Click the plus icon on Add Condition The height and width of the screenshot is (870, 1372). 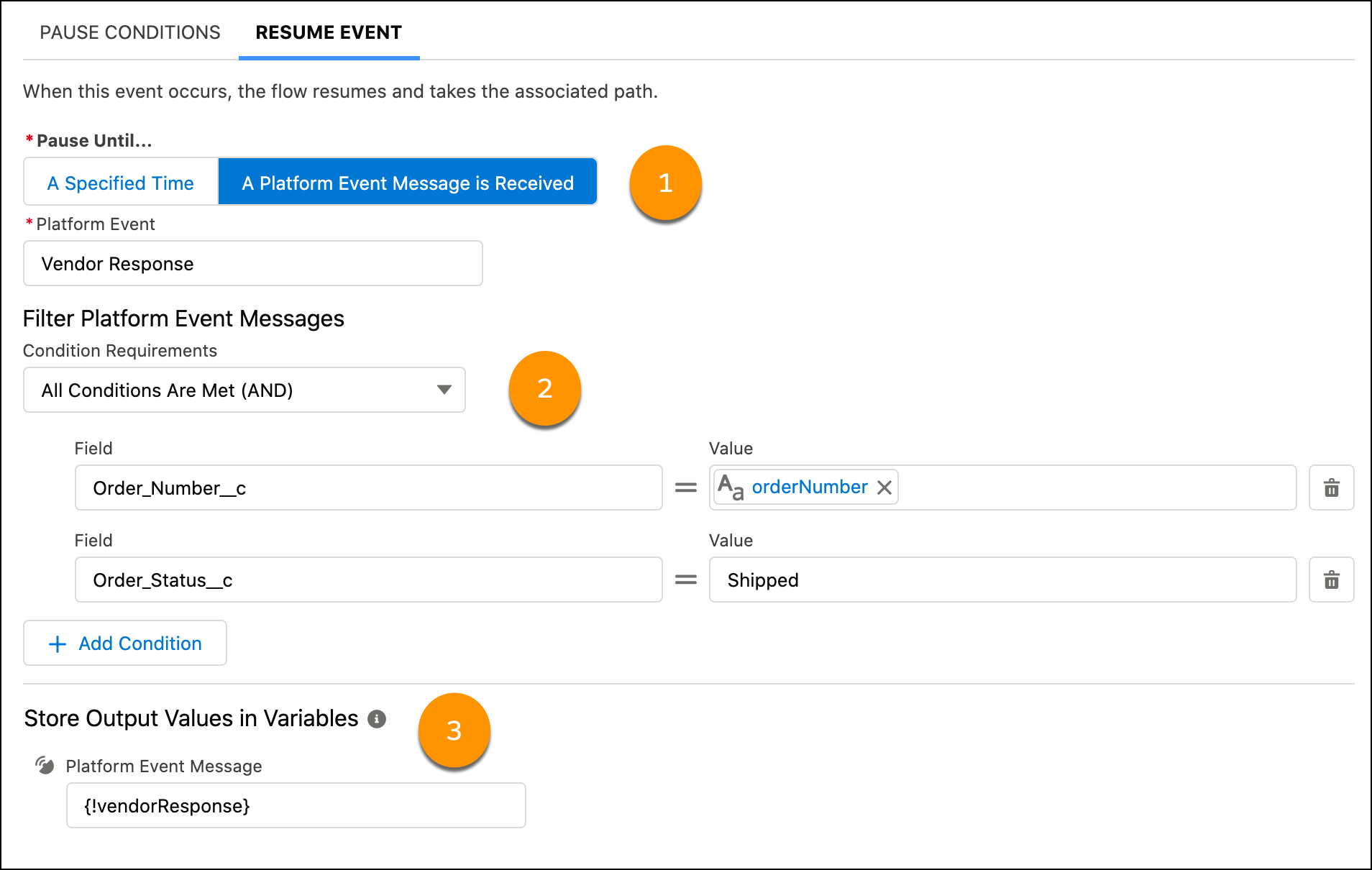pos(57,644)
